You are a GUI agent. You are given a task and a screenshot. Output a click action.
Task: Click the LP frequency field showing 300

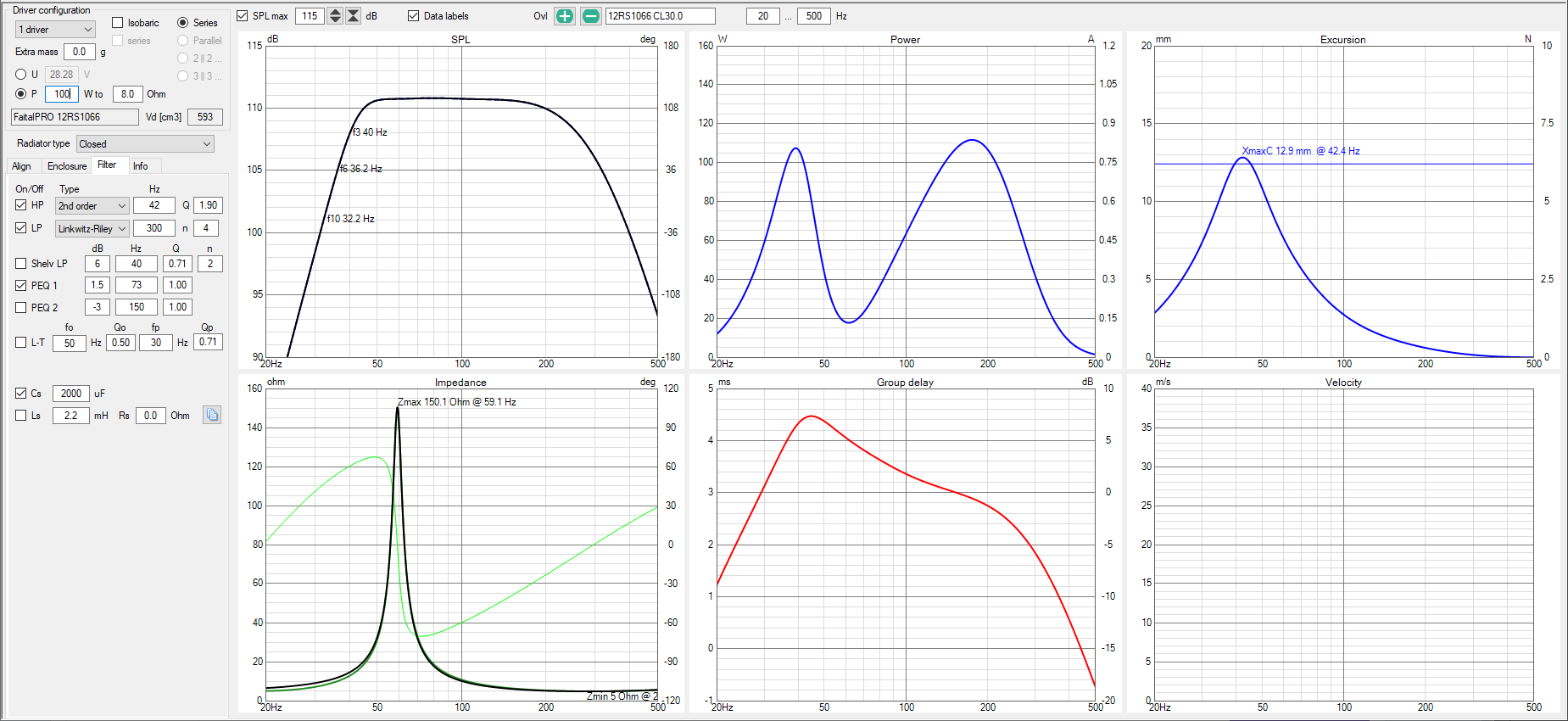(154, 228)
